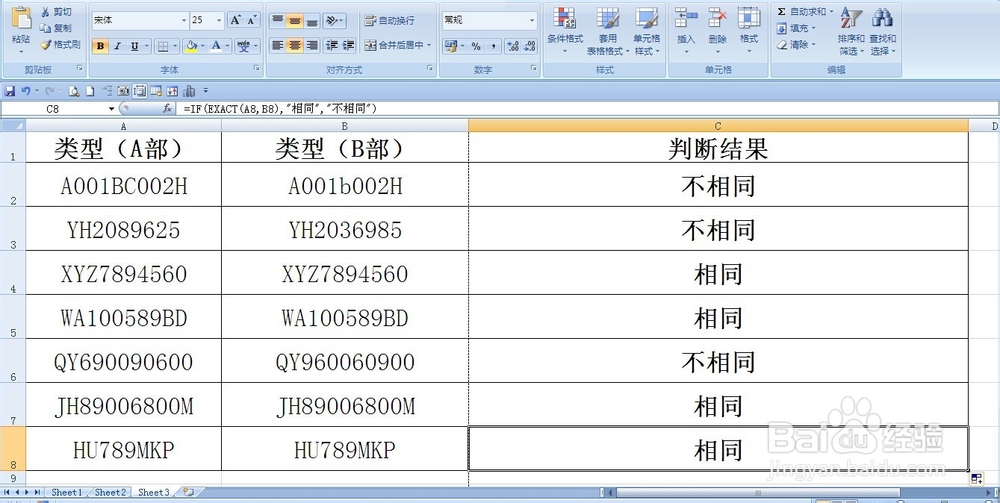Increase font size with the large A
This screenshot has height=503, width=1000.
click(x=235, y=20)
